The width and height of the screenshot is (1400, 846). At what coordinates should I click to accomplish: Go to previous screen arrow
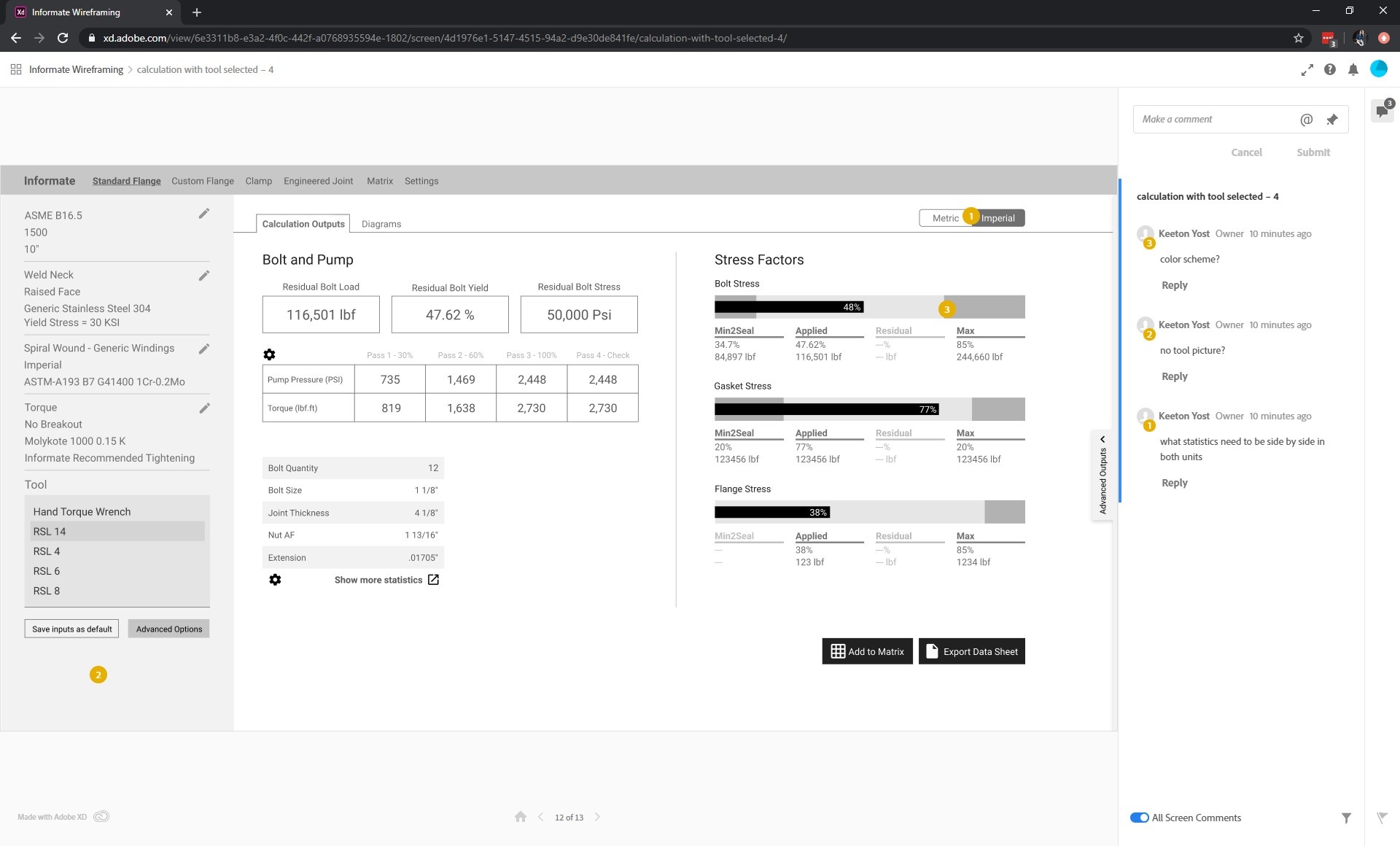coord(541,817)
